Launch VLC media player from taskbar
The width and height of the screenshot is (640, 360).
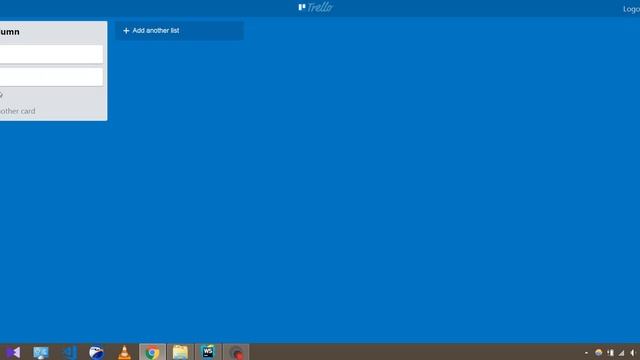124,352
